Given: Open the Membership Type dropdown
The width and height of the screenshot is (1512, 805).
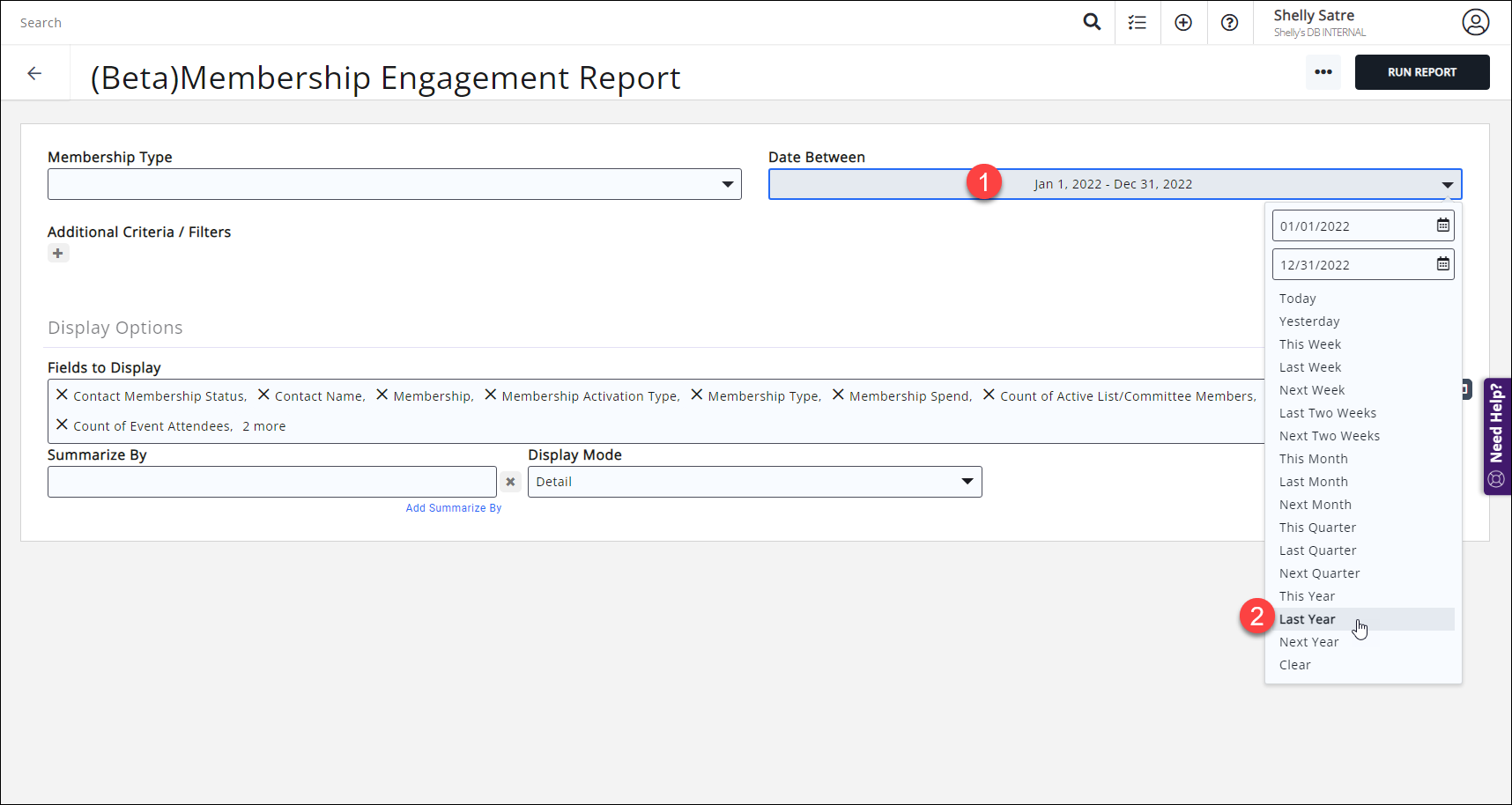Looking at the screenshot, I should pyautogui.click(x=728, y=183).
